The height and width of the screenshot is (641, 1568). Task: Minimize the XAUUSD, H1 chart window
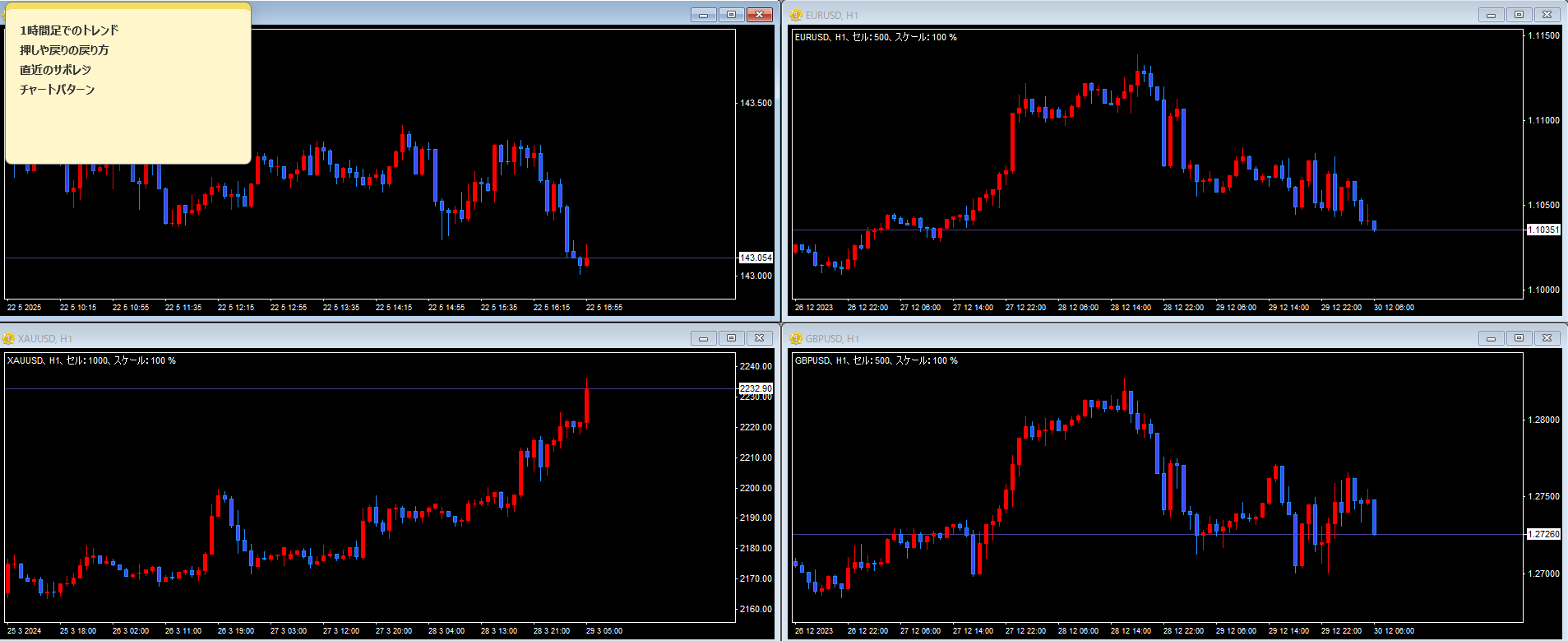point(703,338)
